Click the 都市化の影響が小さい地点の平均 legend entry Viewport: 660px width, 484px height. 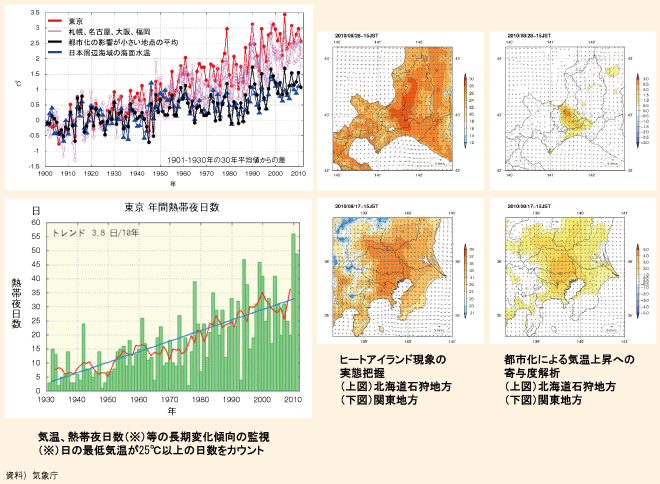(113, 42)
